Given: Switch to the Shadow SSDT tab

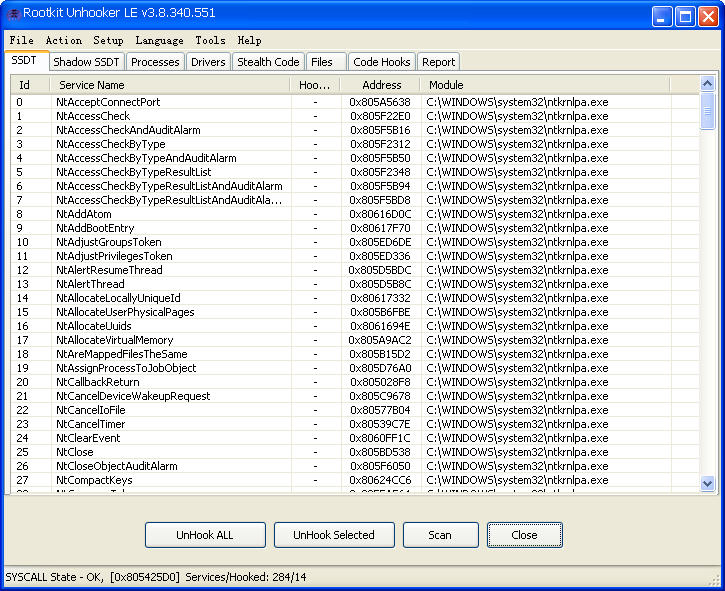Looking at the screenshot, I should (86, 62).
